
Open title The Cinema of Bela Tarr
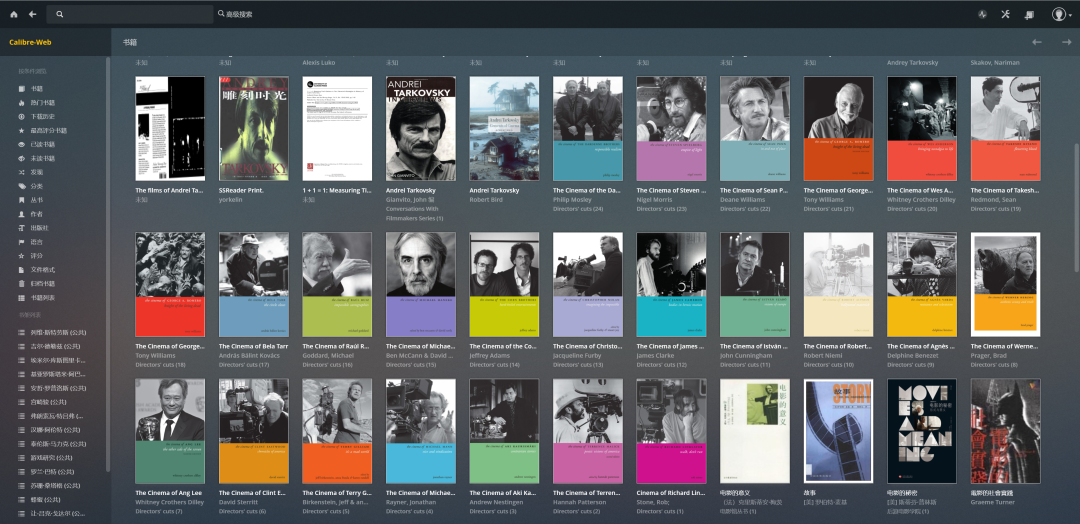point(253,346)
